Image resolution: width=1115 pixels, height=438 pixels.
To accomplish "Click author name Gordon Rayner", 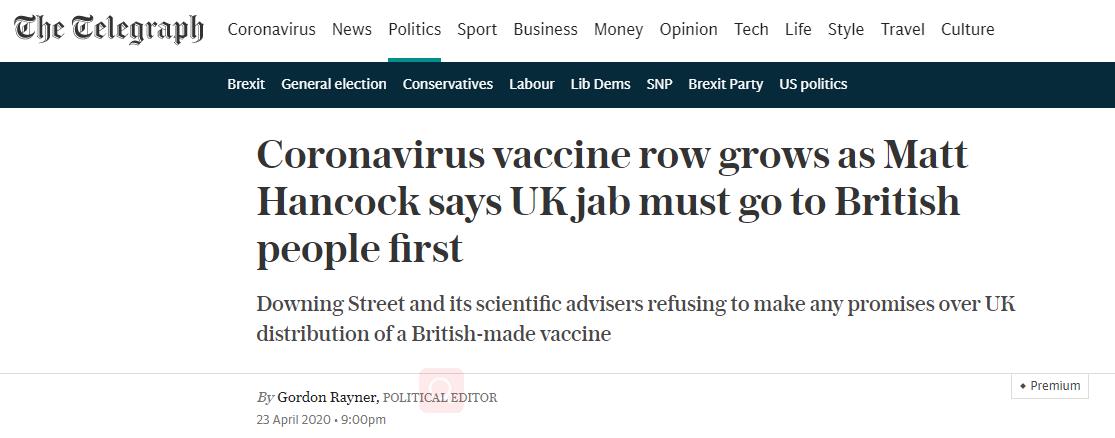I will click(x=326, y=397).
